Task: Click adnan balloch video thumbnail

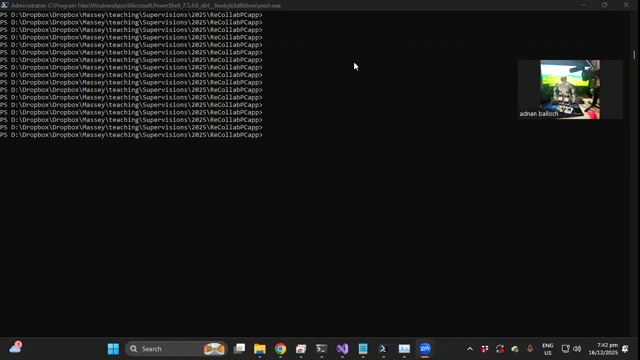Action: pyautogui.click(x=570, y=89)
